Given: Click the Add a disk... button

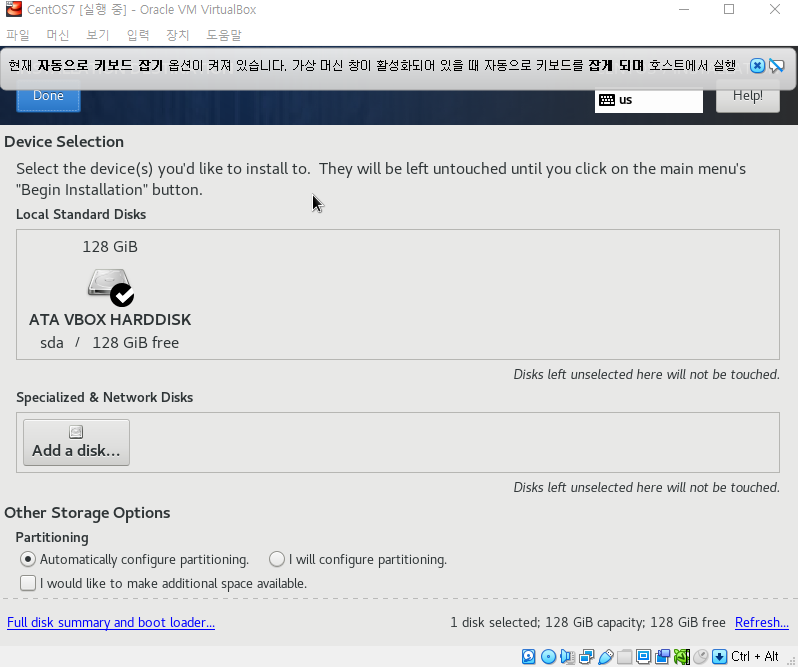Looking at the screenshot, I should 76,443.
